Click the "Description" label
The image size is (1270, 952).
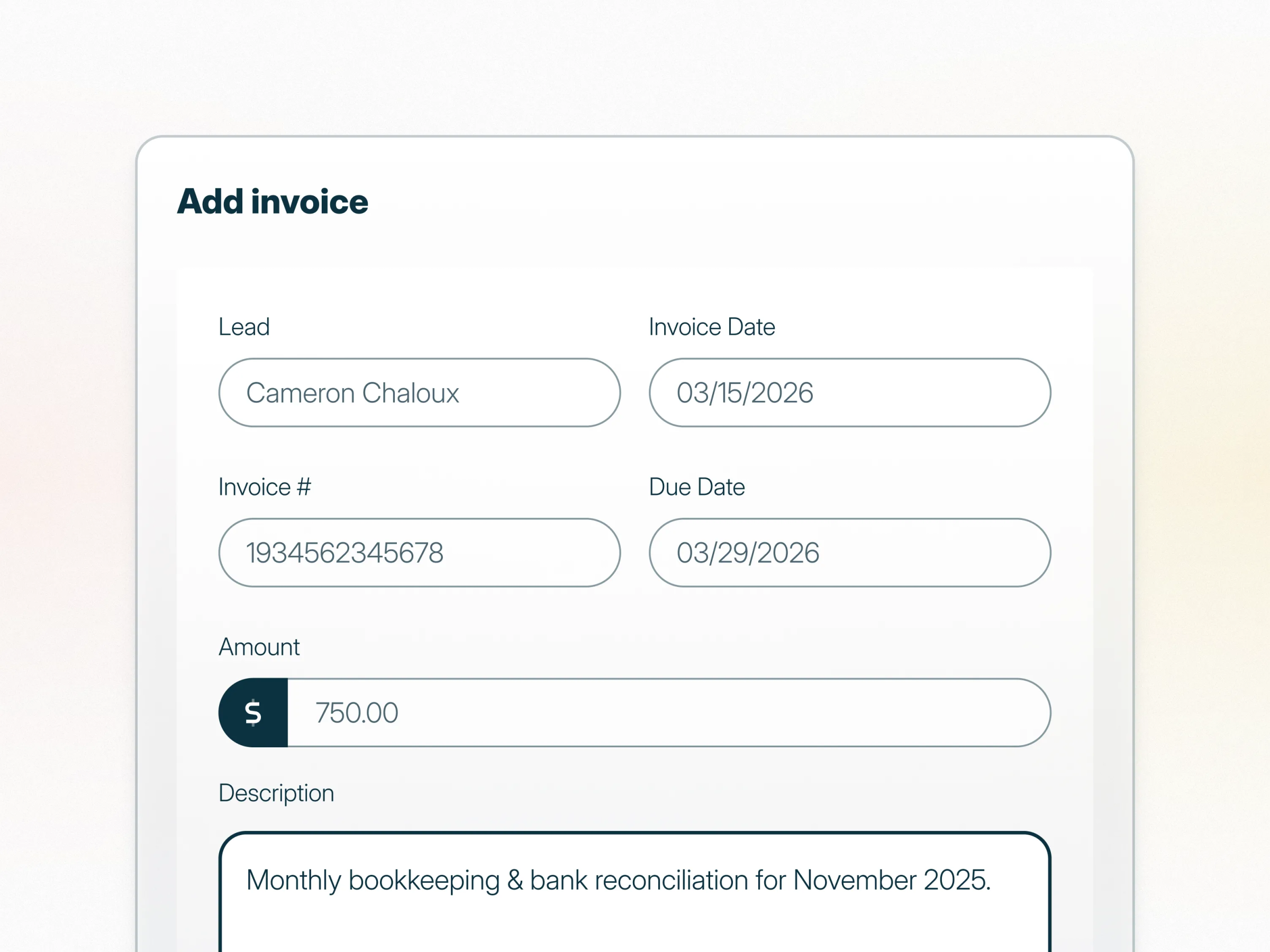(276, 793)
